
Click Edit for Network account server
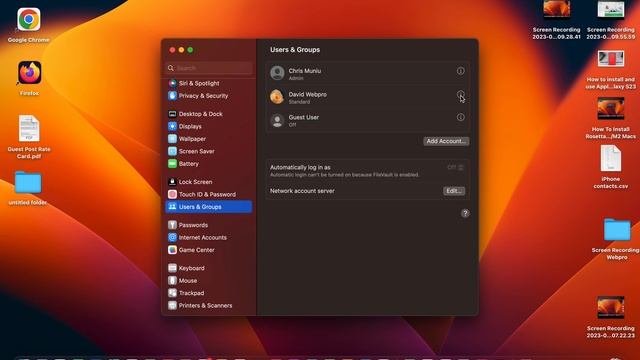point(454,191)
